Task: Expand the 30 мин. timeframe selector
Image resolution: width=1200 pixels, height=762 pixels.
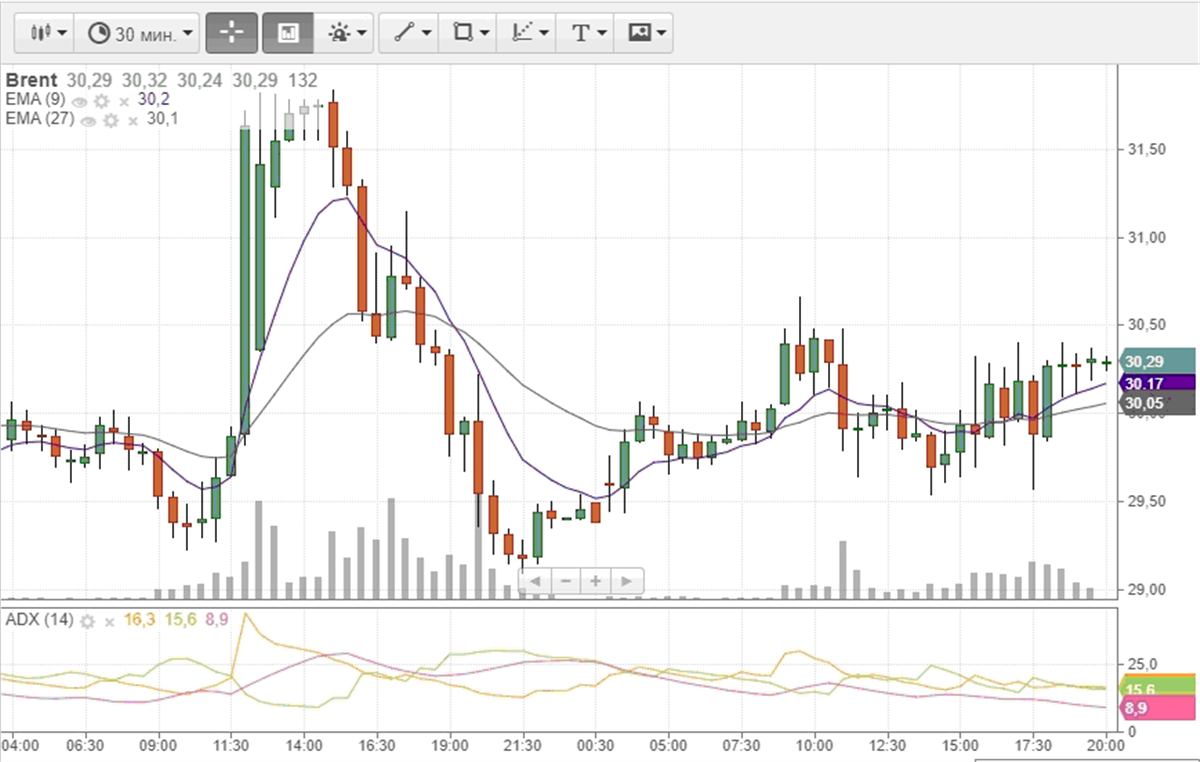Action: 138,33
